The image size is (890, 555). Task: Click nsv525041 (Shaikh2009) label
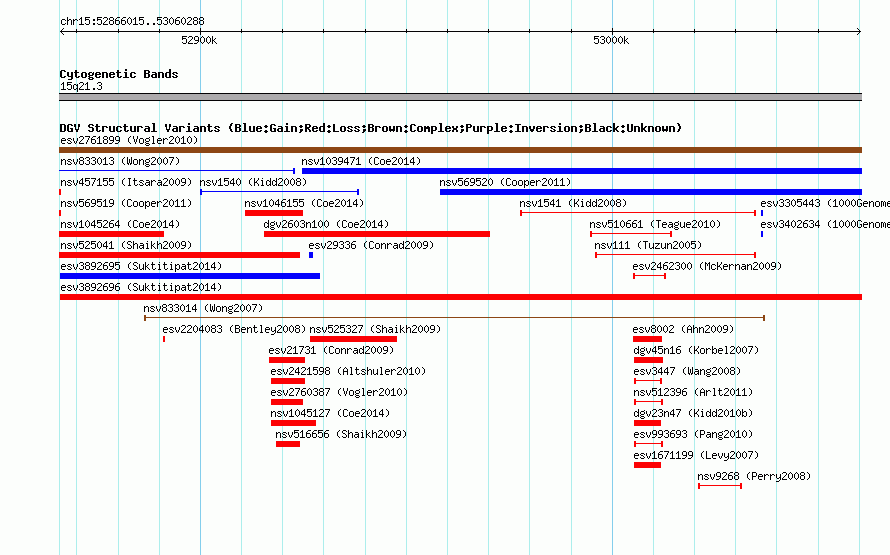pos(126,245)
